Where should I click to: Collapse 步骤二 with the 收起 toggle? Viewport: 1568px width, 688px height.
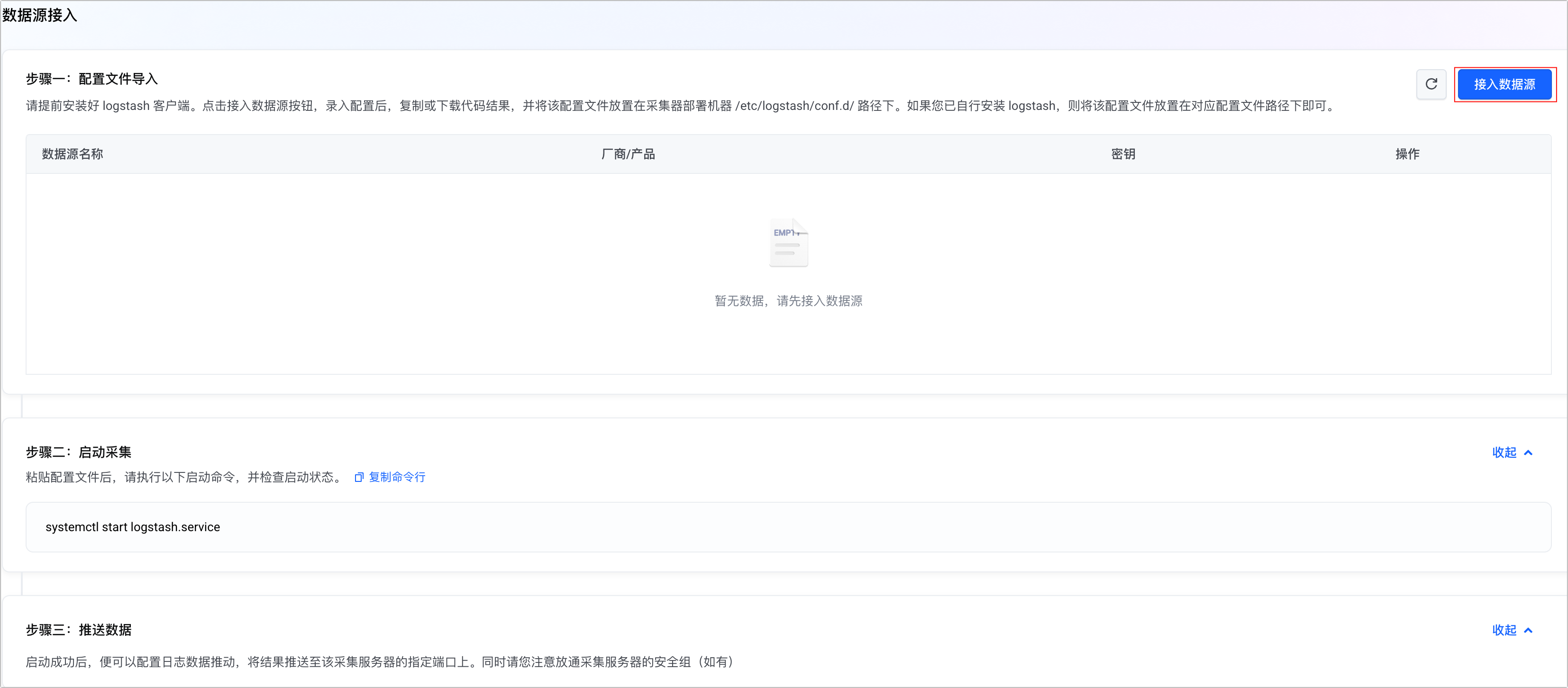tap(1512, 452)
